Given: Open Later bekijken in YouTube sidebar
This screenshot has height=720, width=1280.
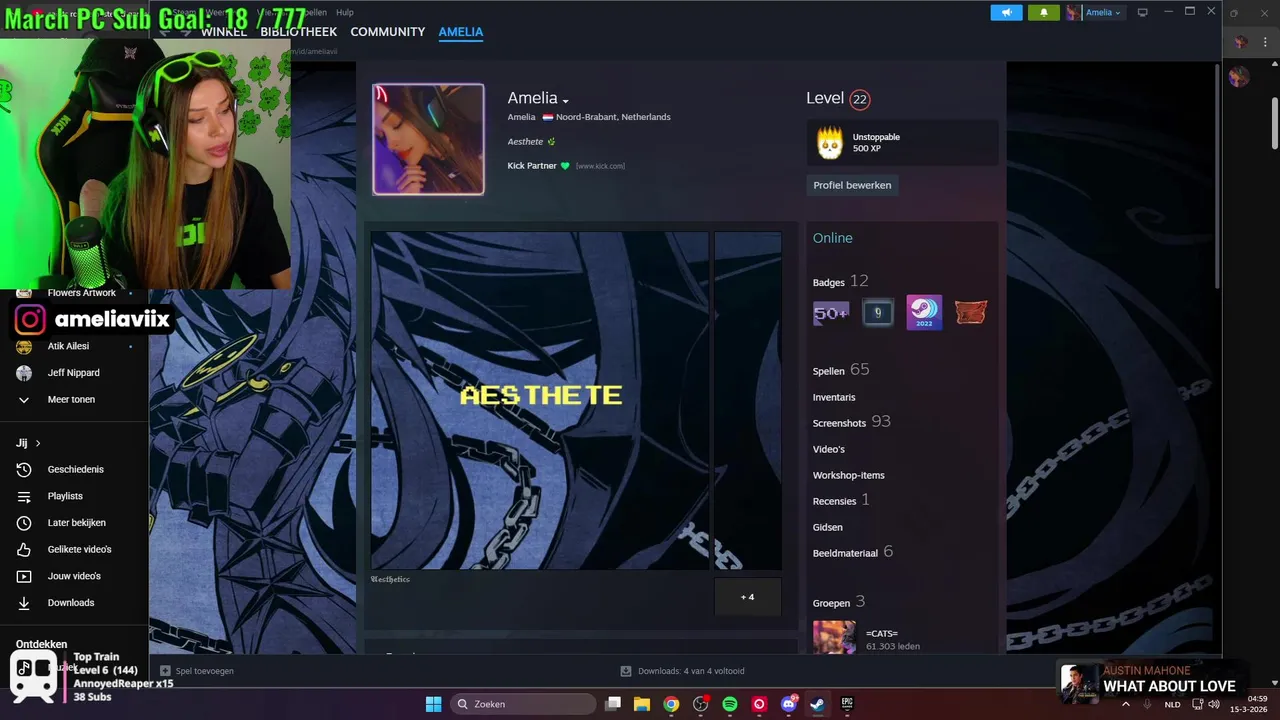Looking at the screenshot, I should pyautogui.click(x=76, y=523).
